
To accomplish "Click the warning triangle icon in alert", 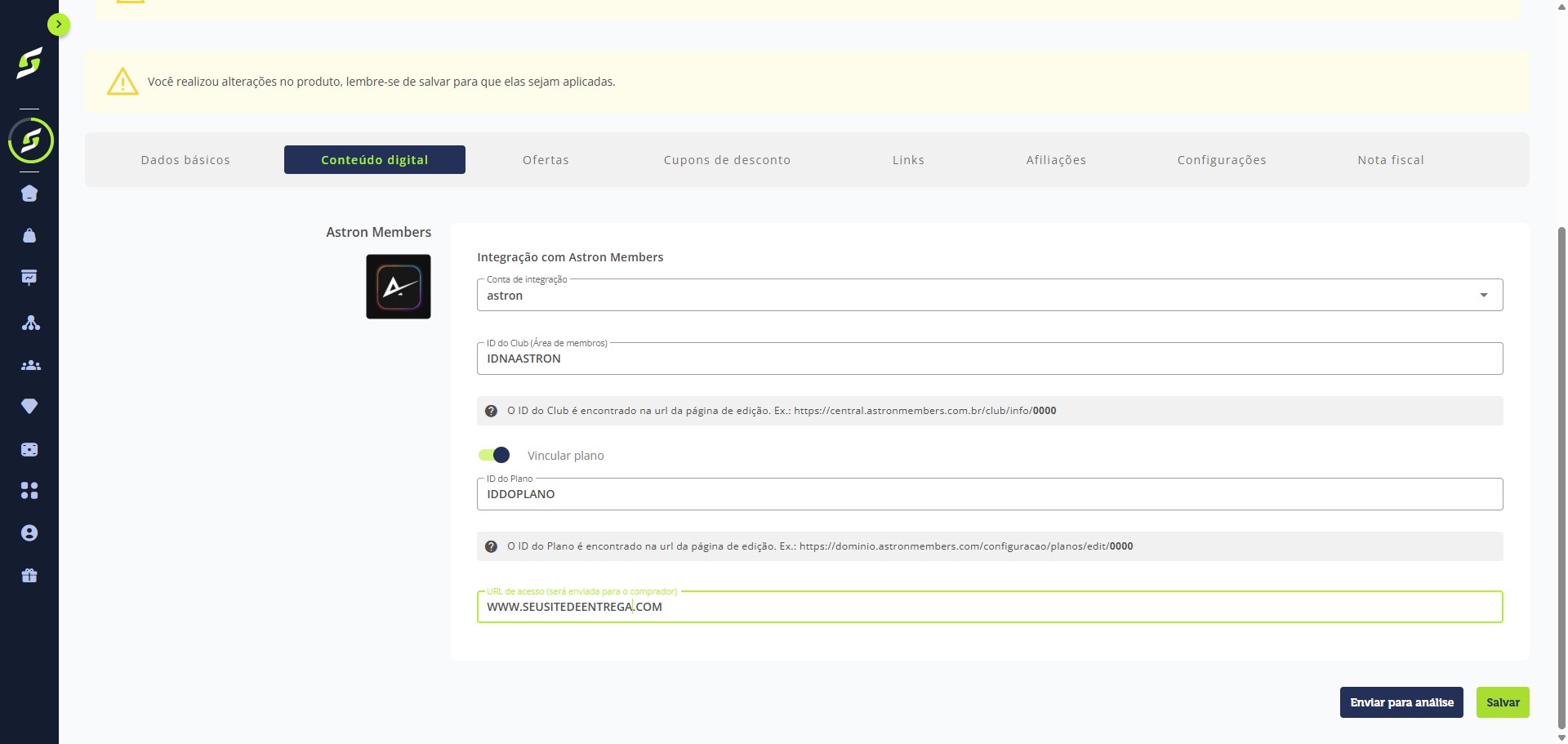I will click(x=122, y=82).
